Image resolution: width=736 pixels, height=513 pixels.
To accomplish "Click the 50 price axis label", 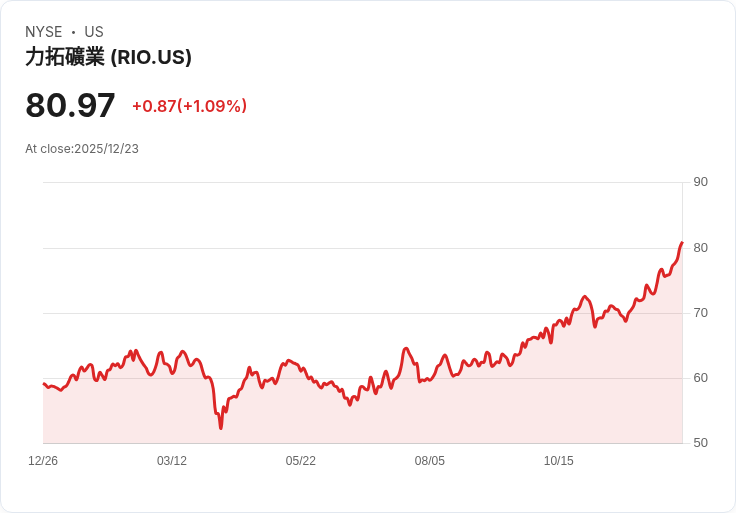I will (700, 443).
